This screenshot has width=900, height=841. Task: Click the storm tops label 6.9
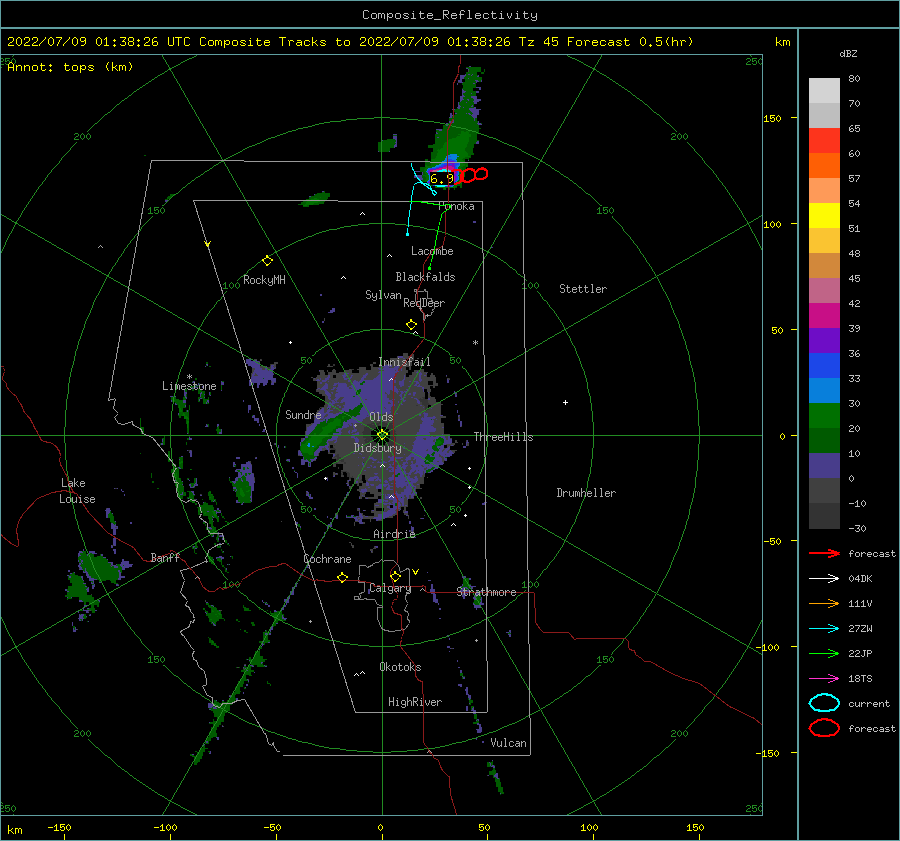pos(441,179)
